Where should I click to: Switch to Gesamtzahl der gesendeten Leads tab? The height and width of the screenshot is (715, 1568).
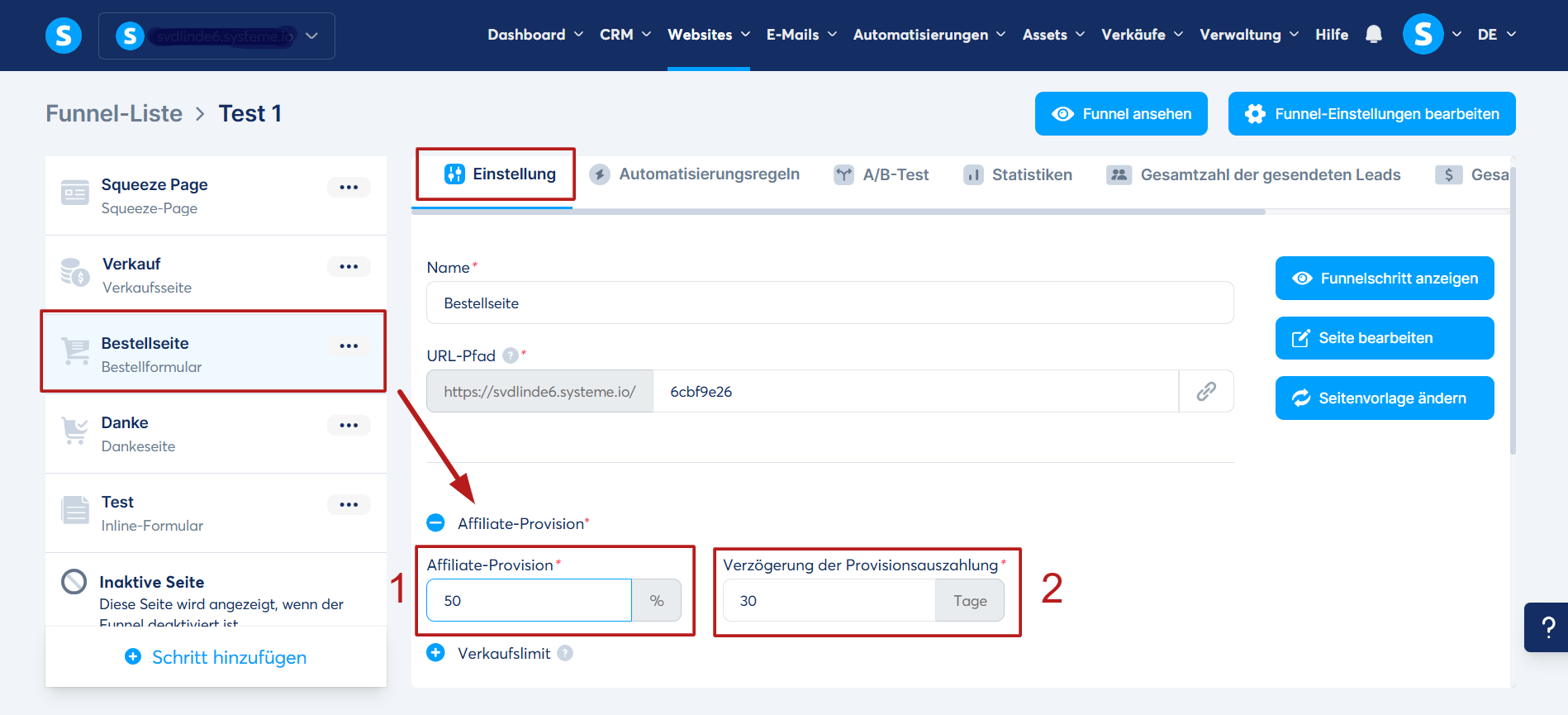point(1254,174)
